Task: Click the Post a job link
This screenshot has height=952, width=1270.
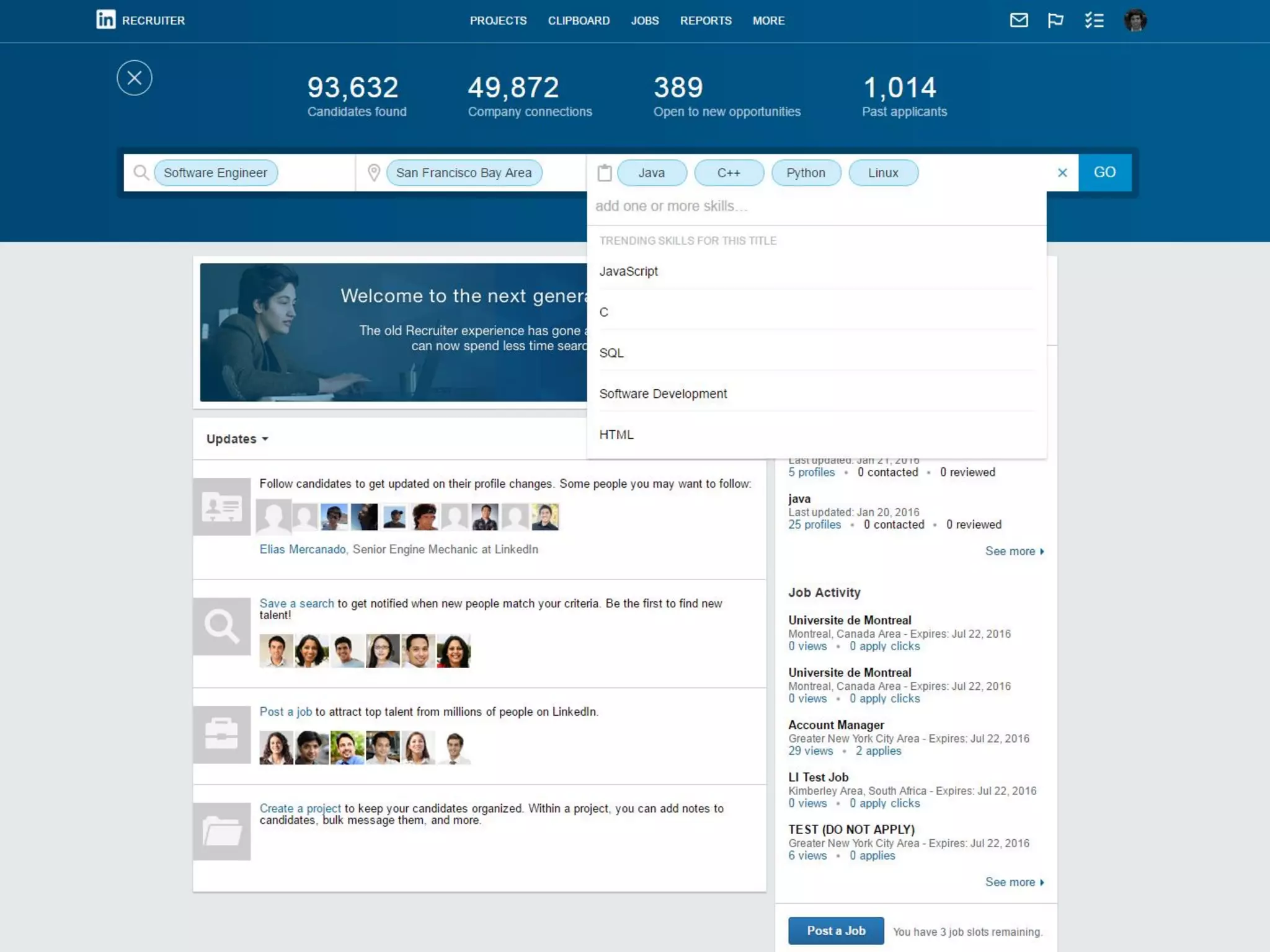Action: point(285,712)
